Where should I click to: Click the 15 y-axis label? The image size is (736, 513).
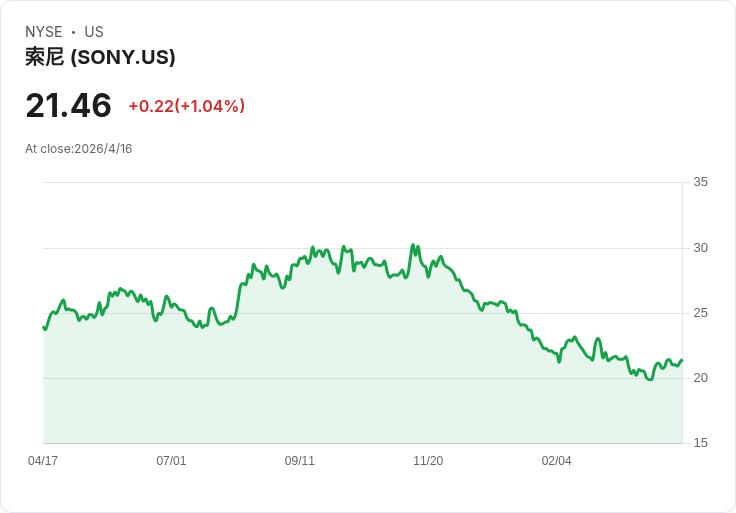coord(700,443)
